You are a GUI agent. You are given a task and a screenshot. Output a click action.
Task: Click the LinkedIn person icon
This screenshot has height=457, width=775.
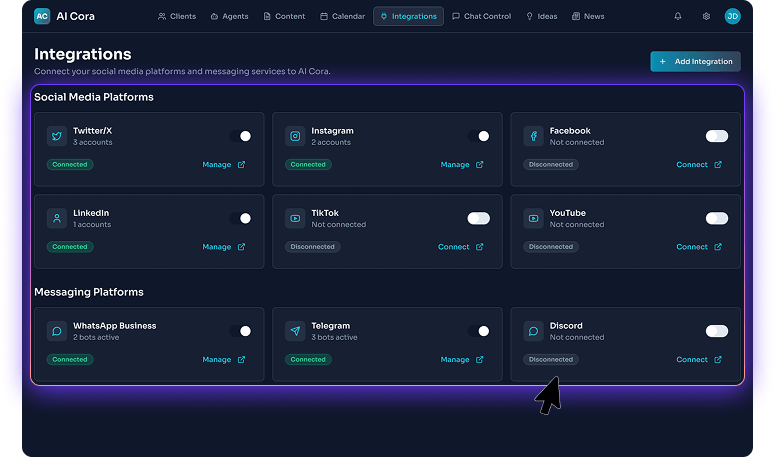point(57,218)
